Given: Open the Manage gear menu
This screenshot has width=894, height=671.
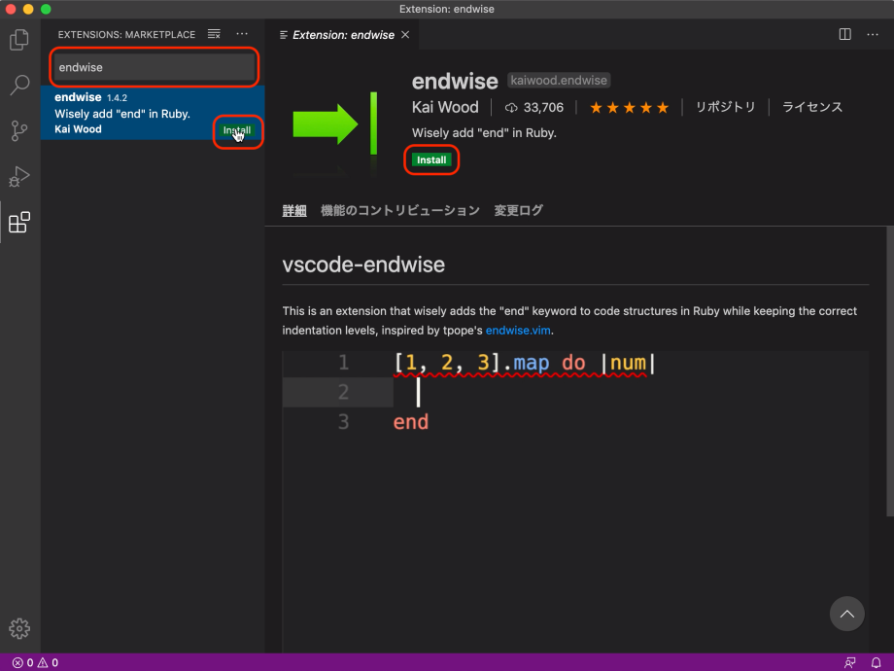Looking at the screenshot, I should 19,628.
